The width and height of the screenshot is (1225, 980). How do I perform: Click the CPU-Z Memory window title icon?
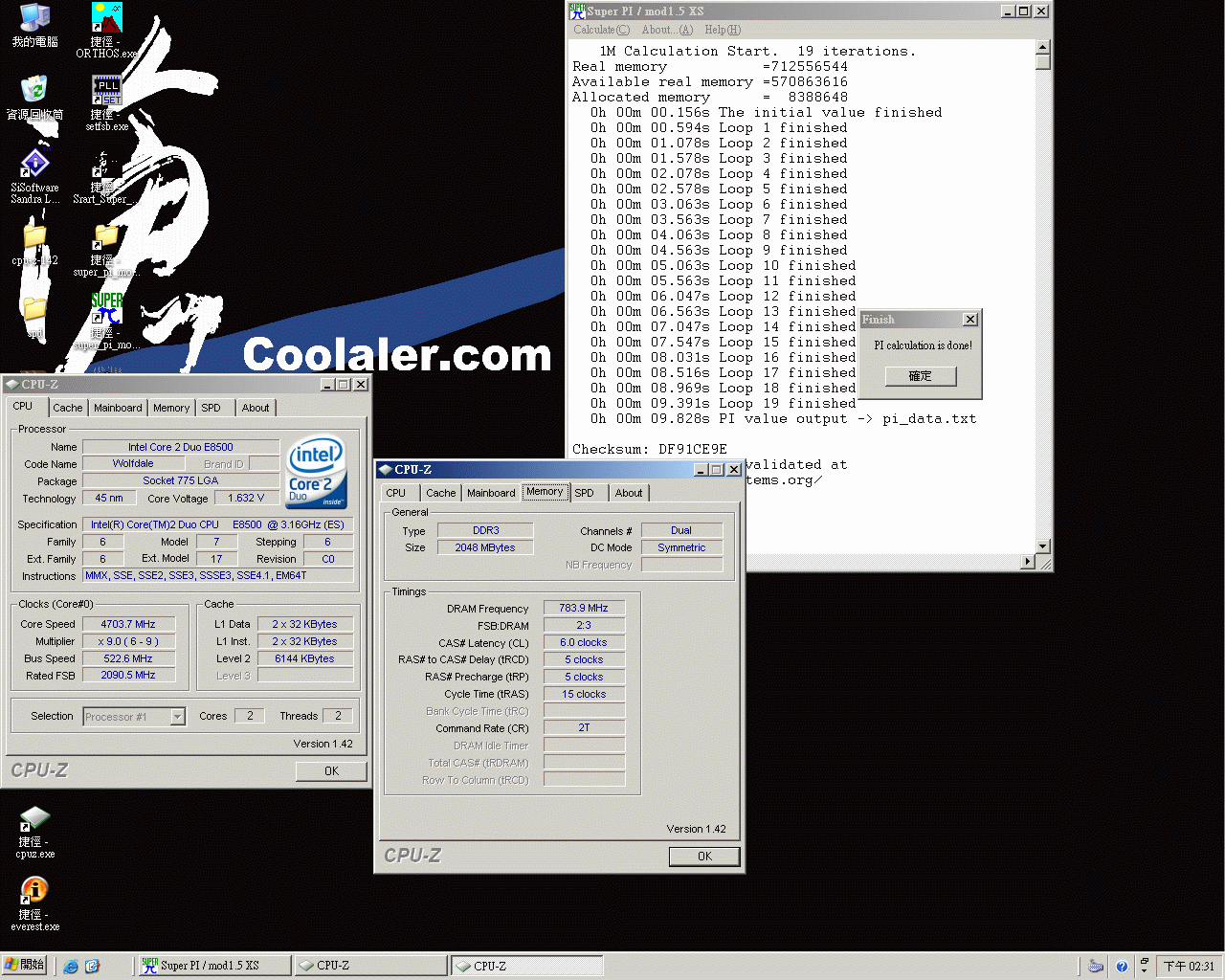(x=386, y=470)
